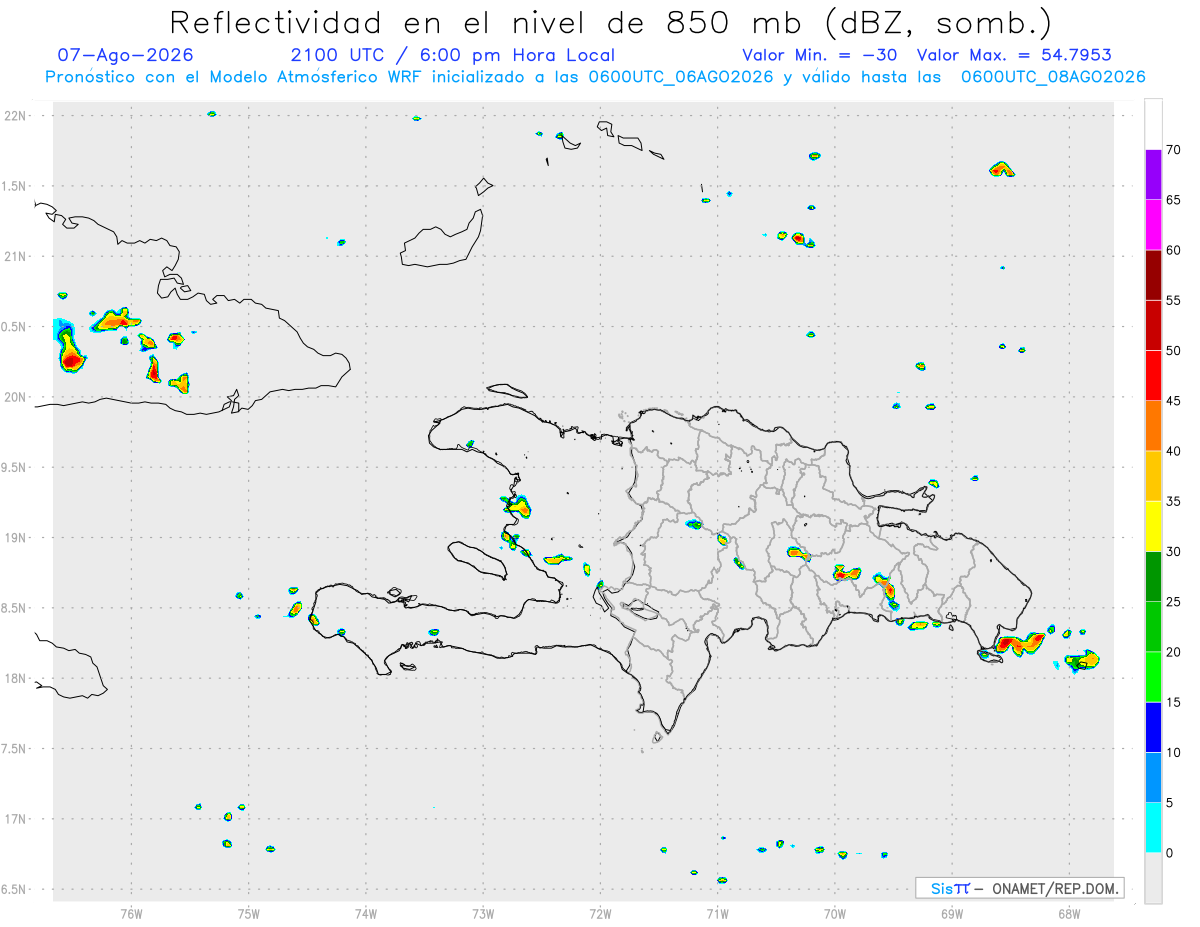The width and height of the screenshot is (1200, 927).
Task: Select the dark red 55–60 dBZ colorbar band
Action: 1153,275
